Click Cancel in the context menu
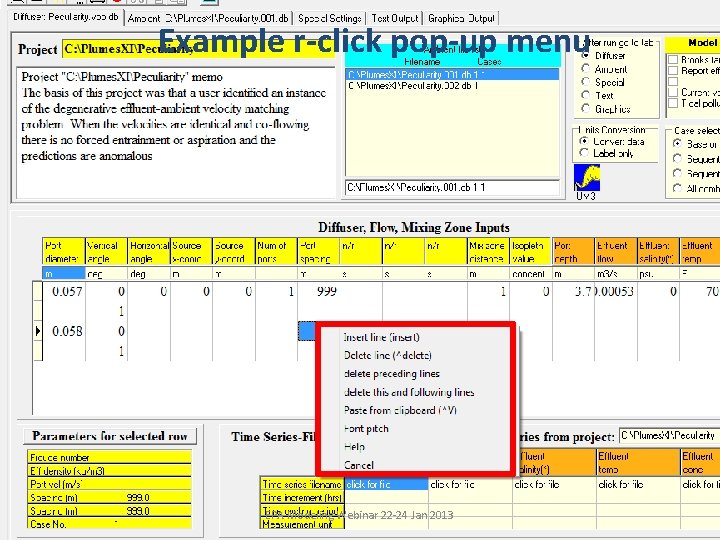Image resolution: width=720 pixels, height=540 pixels. coord(359,465)
